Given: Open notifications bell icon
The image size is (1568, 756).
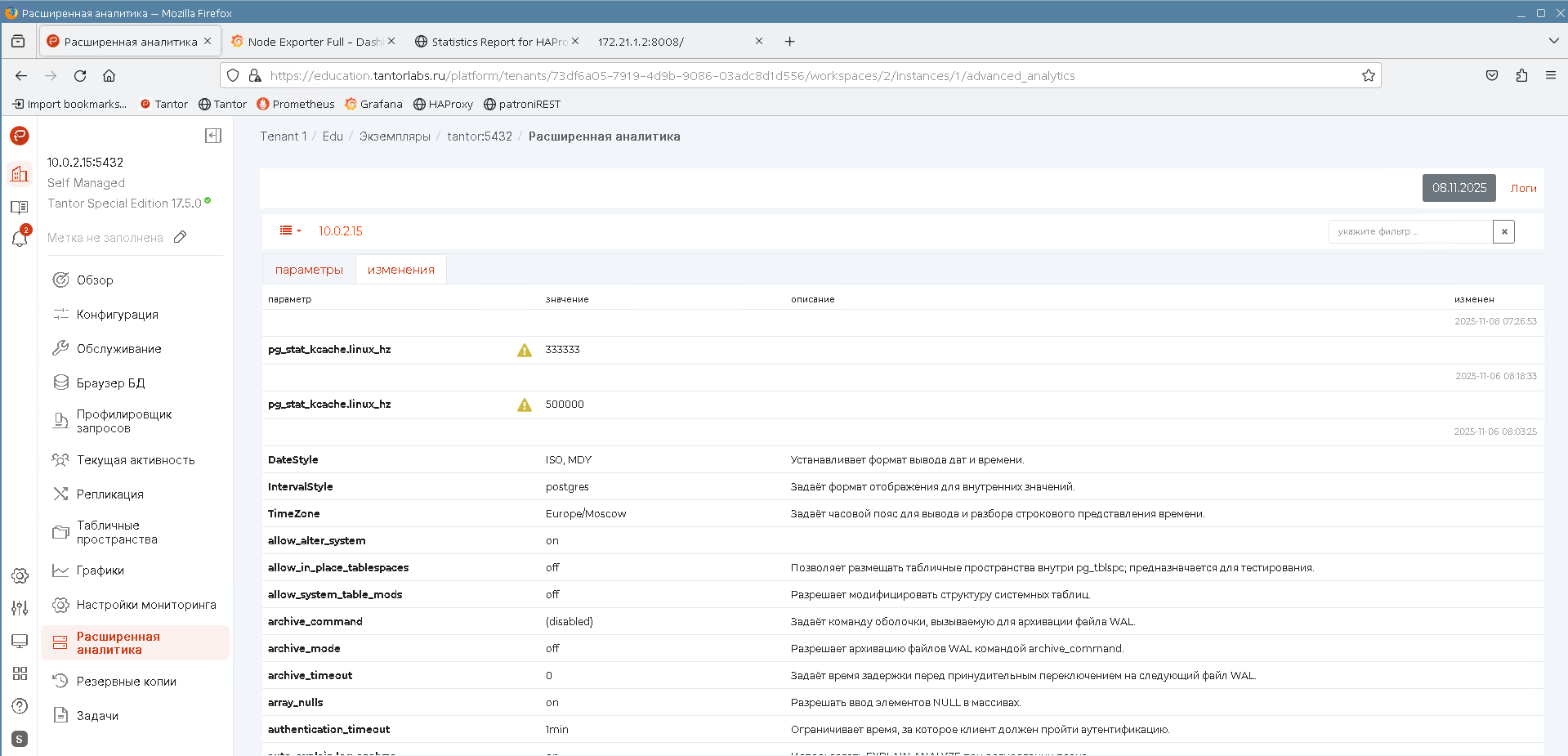Looking at the screenshot, I should 20,238.
